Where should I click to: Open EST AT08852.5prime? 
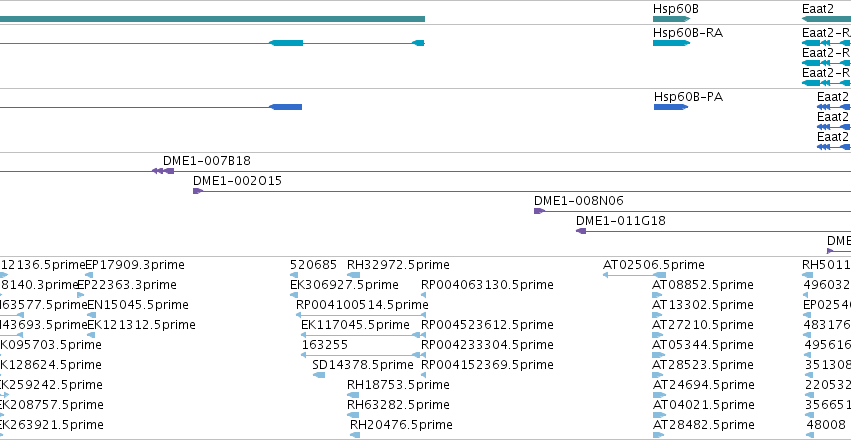tap(703, 285)
